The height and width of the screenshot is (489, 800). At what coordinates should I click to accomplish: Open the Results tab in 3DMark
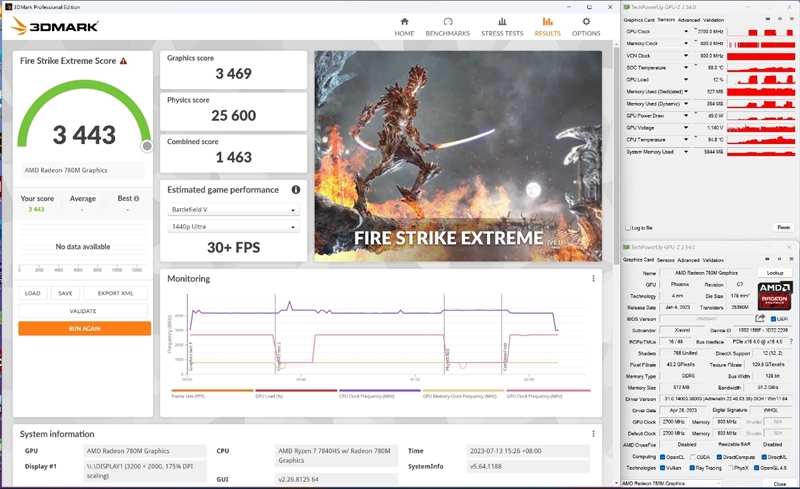point(547,26)
